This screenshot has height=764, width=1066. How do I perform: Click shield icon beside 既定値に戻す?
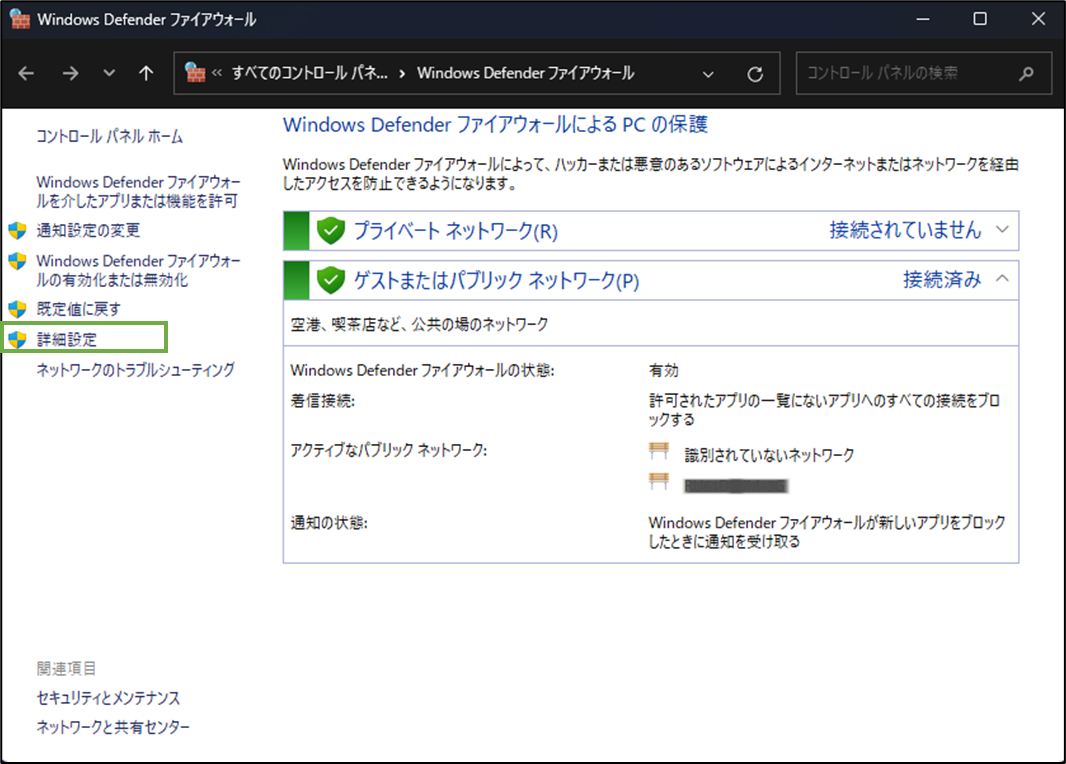[18, 309]
